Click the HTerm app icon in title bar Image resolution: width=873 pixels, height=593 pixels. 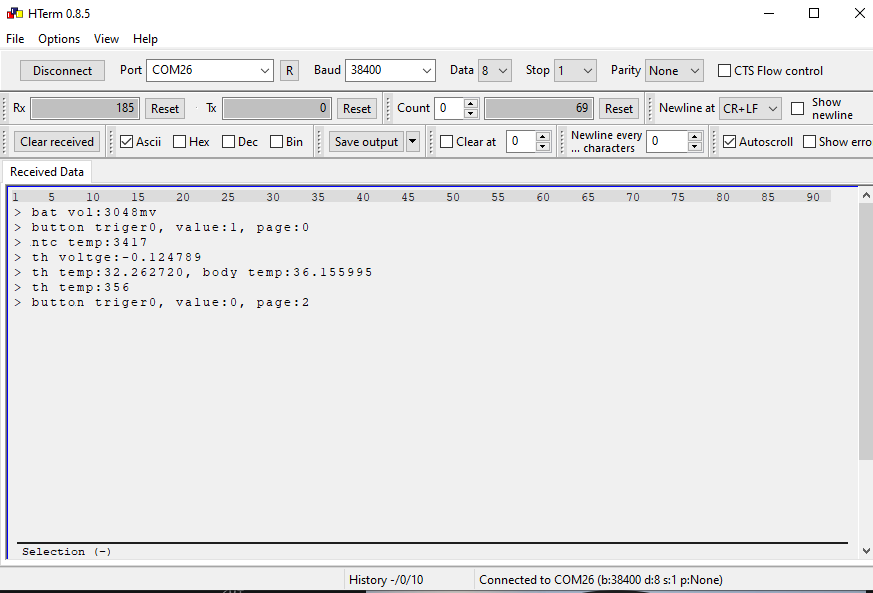click(x=14, y=13)
